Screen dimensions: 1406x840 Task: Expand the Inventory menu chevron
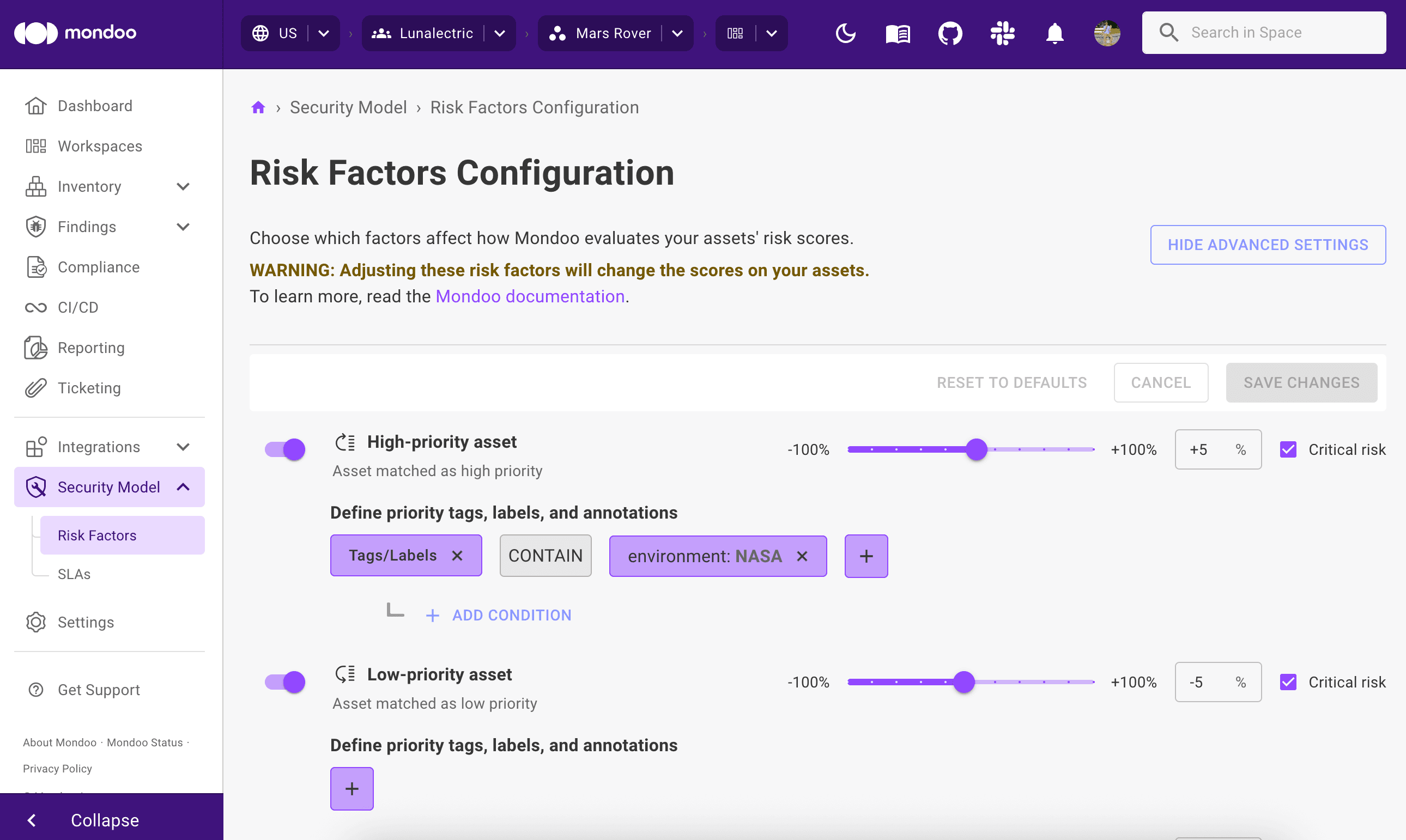[x=183, y=186]
